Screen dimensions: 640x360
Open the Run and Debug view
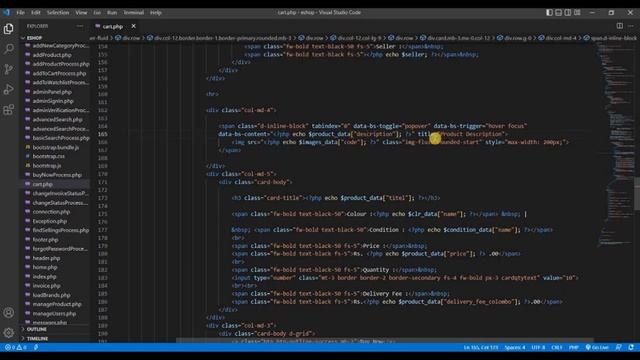tap(9, 89)
